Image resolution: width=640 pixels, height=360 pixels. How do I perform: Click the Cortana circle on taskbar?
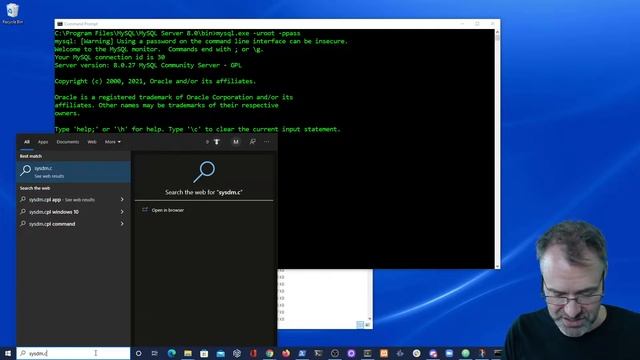pos(138,353)
